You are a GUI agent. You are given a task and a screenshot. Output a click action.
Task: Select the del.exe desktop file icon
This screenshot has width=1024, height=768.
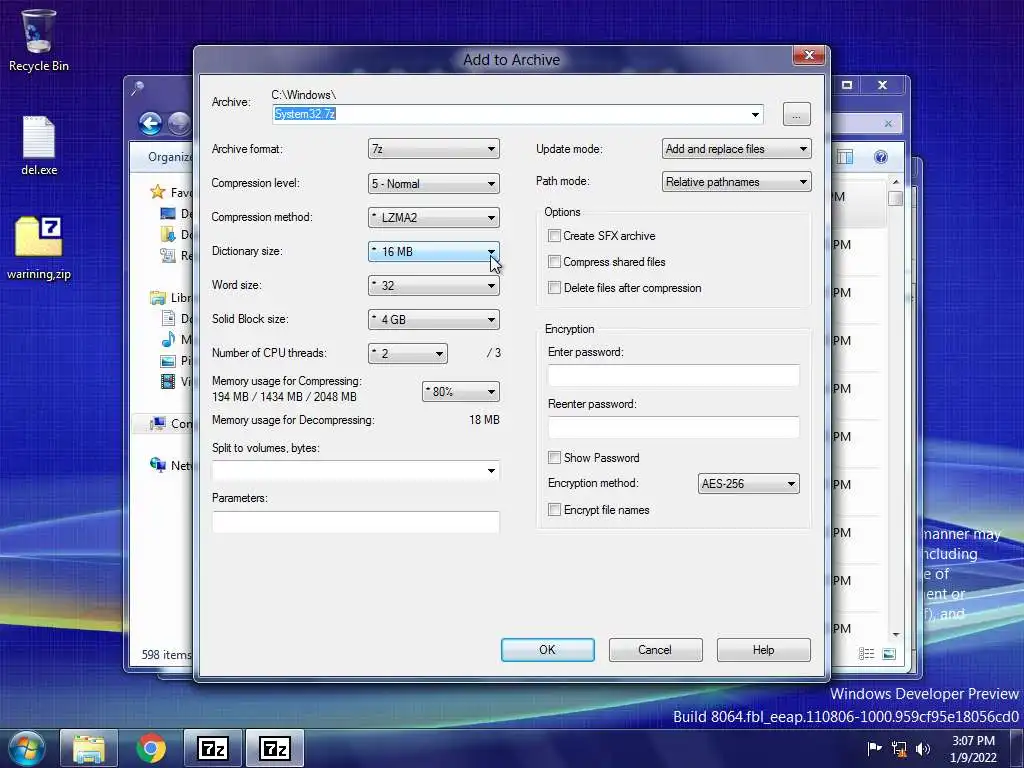39,145
